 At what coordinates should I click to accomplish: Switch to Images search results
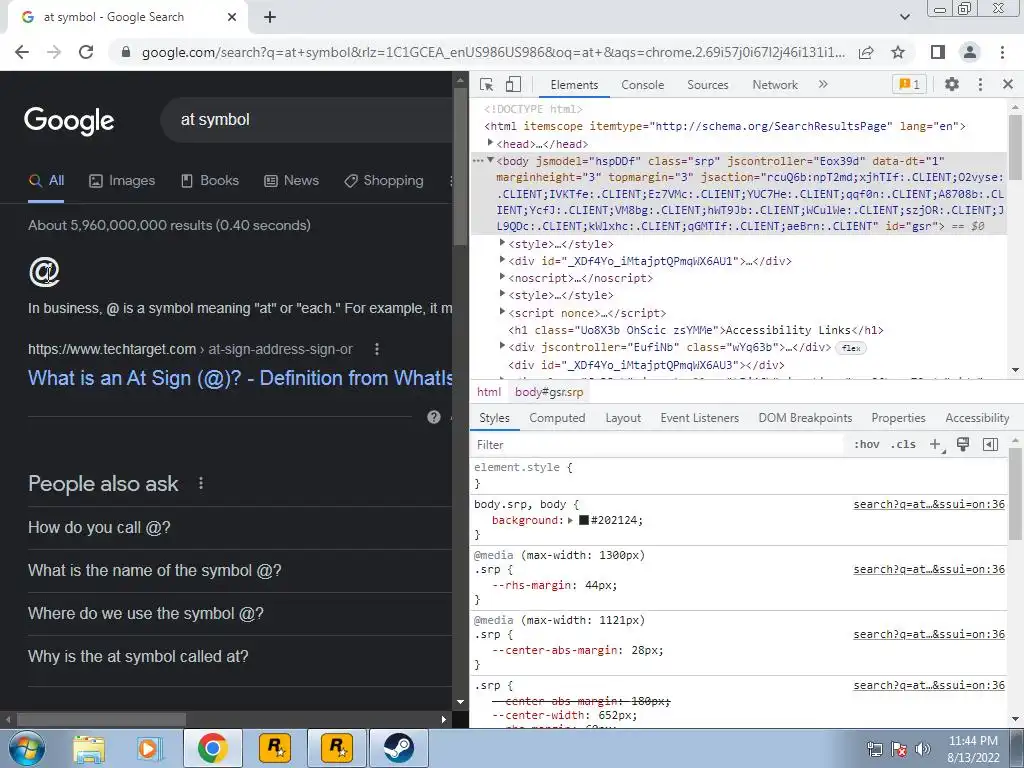point(122,181)
